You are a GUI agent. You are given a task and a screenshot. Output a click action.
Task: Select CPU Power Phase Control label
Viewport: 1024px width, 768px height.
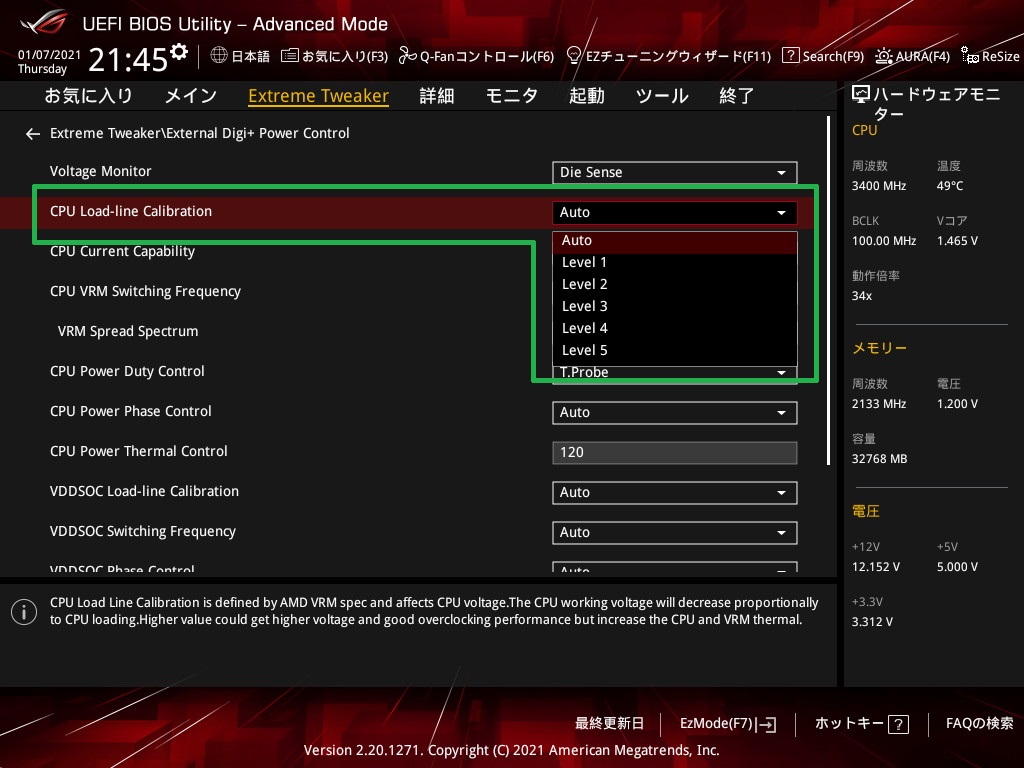[131, 411]
